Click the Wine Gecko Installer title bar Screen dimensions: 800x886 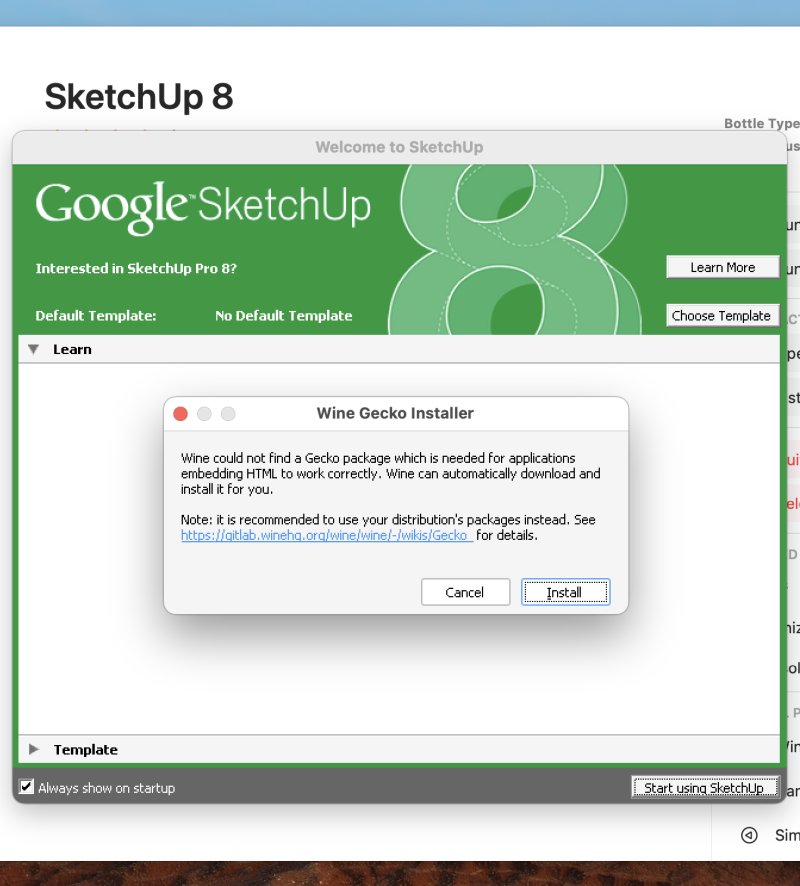(x=395, y=413)
